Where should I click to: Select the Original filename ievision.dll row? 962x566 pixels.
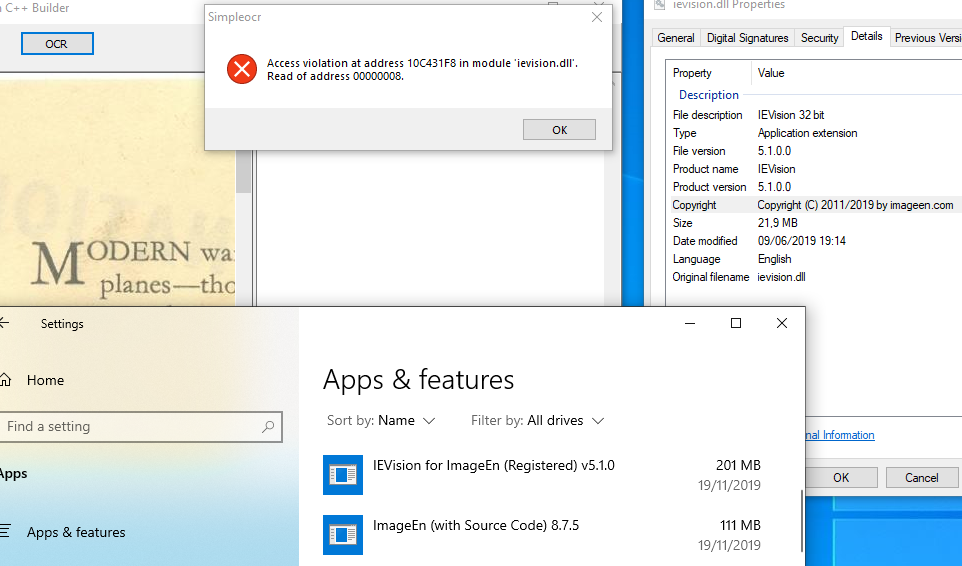(816, 277)
